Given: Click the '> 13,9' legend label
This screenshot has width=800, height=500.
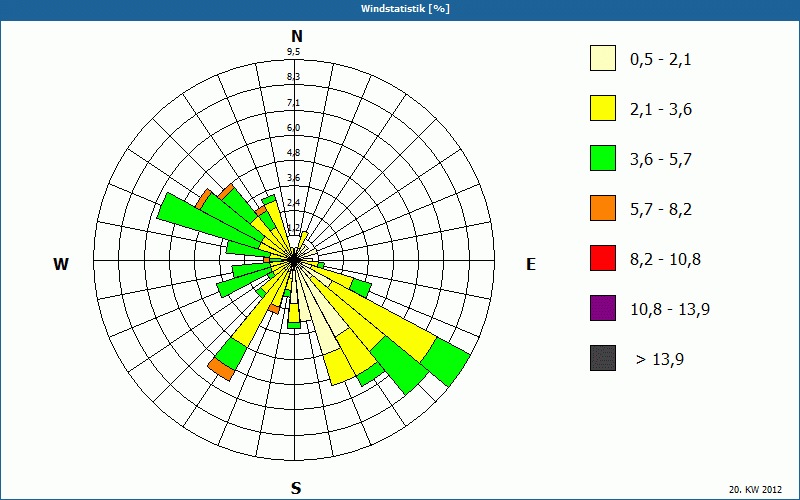Looking at the screenshot, I should click(x=660, y=360).
